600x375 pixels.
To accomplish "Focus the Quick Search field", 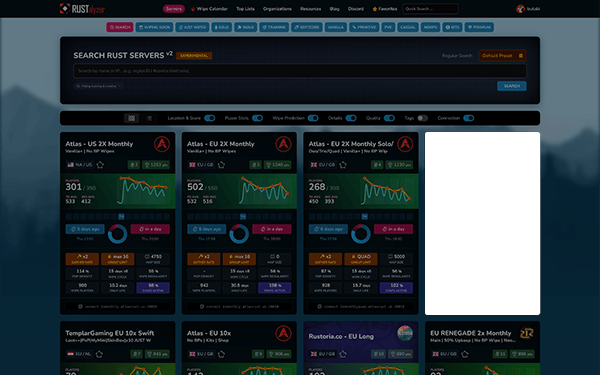I will pos(430,9).
